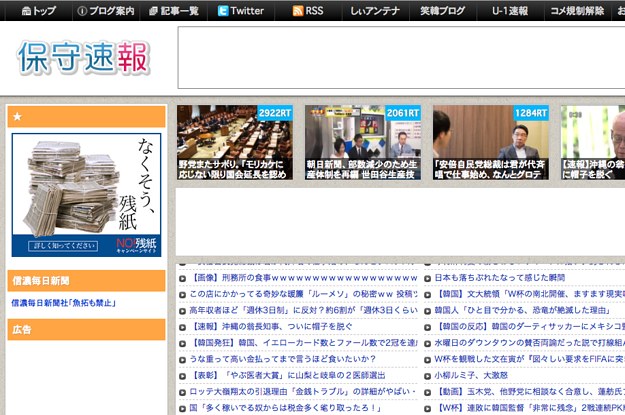Click the Twitter bird icon in navbar

(x=224, y=11)
